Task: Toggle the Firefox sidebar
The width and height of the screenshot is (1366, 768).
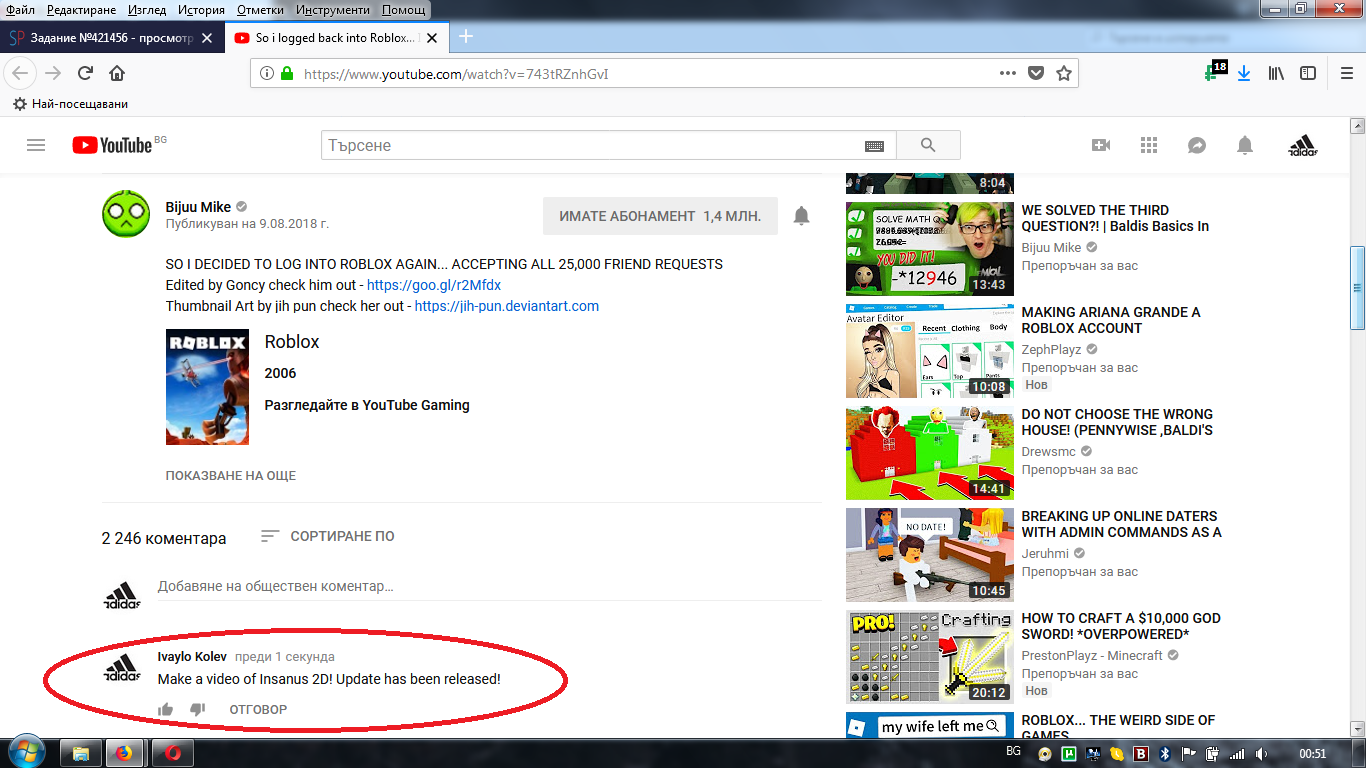Action: pos(1308,73)
